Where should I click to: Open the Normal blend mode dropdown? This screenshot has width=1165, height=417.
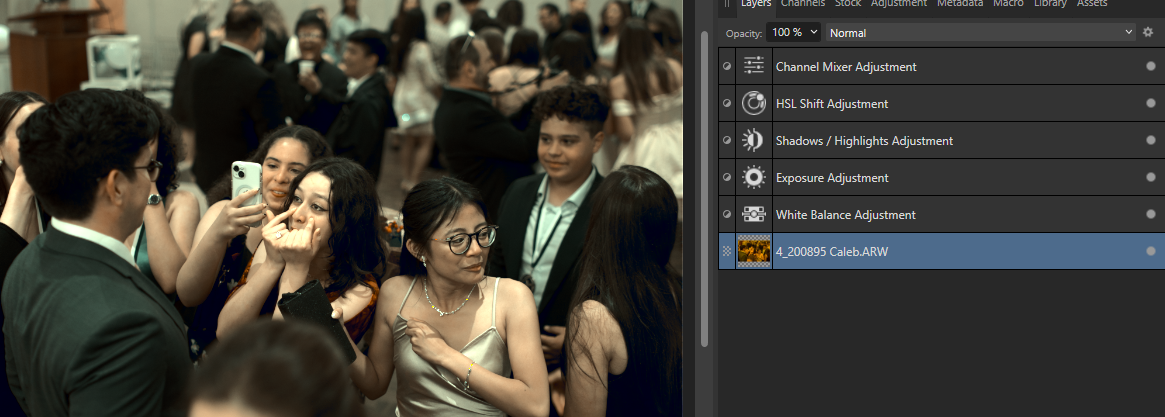coord(980,32)
